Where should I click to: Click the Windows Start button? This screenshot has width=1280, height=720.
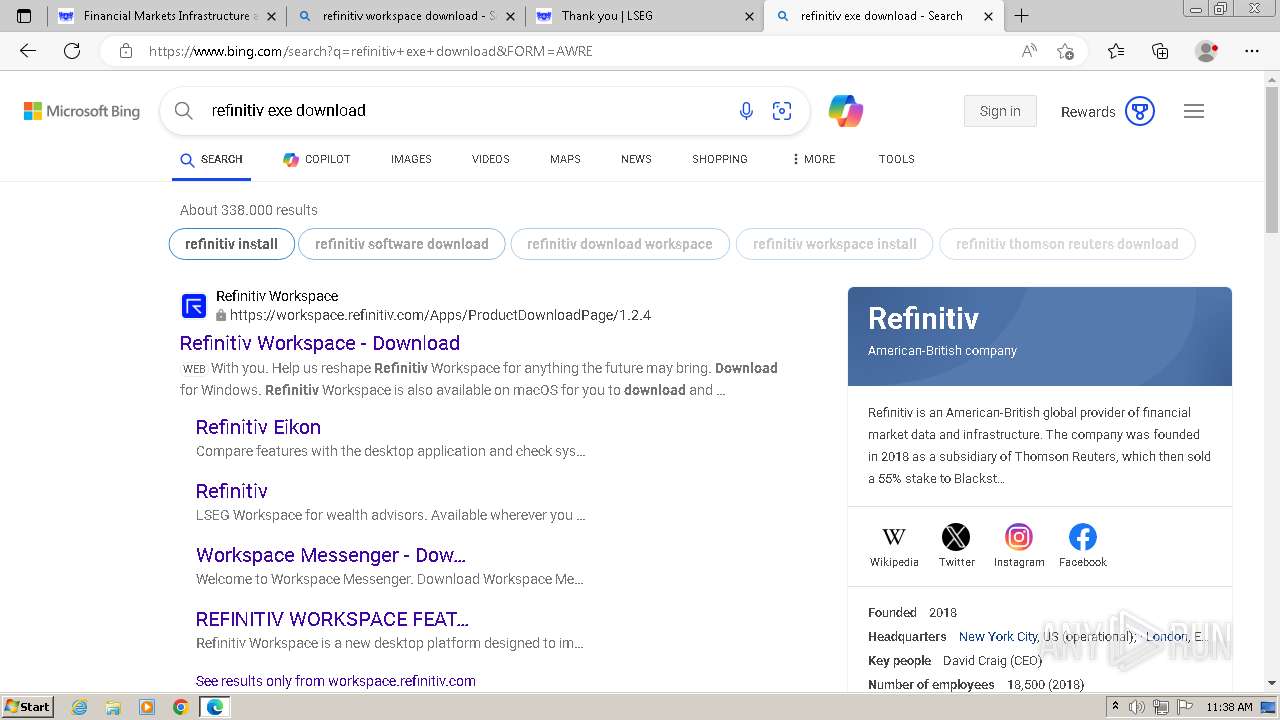tap(28, 707)
